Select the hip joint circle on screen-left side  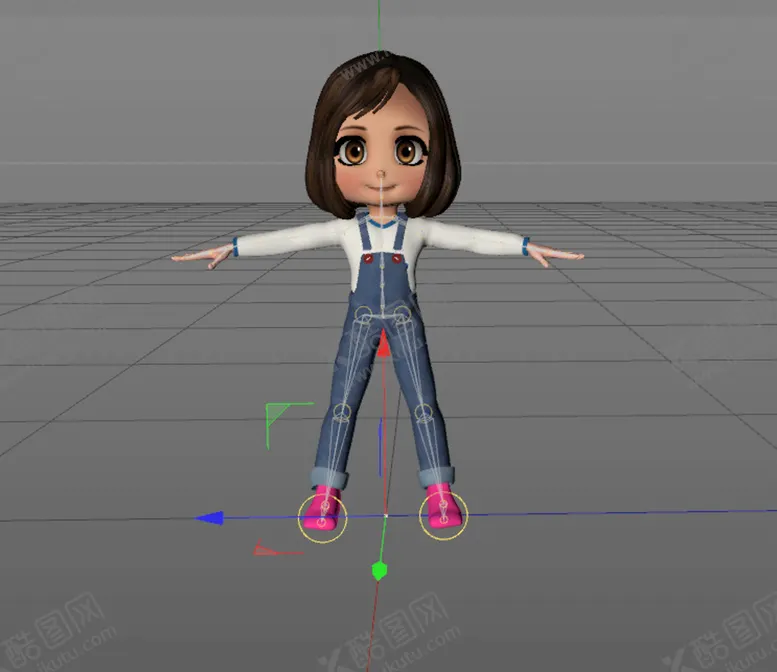coord(364,315)
